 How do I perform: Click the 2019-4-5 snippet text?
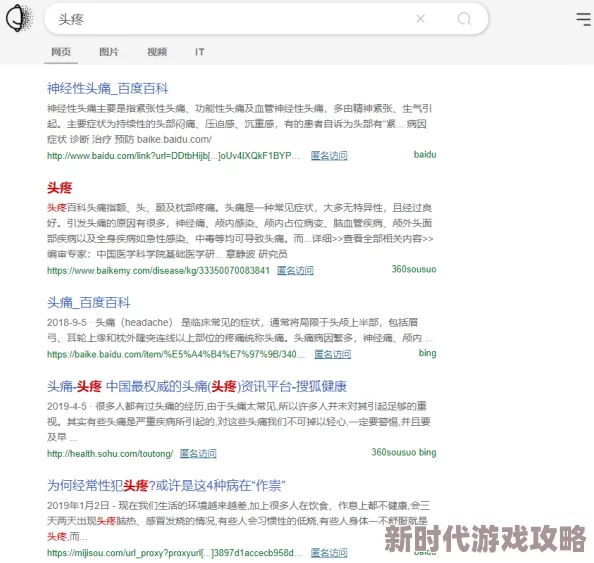[239, 421]
